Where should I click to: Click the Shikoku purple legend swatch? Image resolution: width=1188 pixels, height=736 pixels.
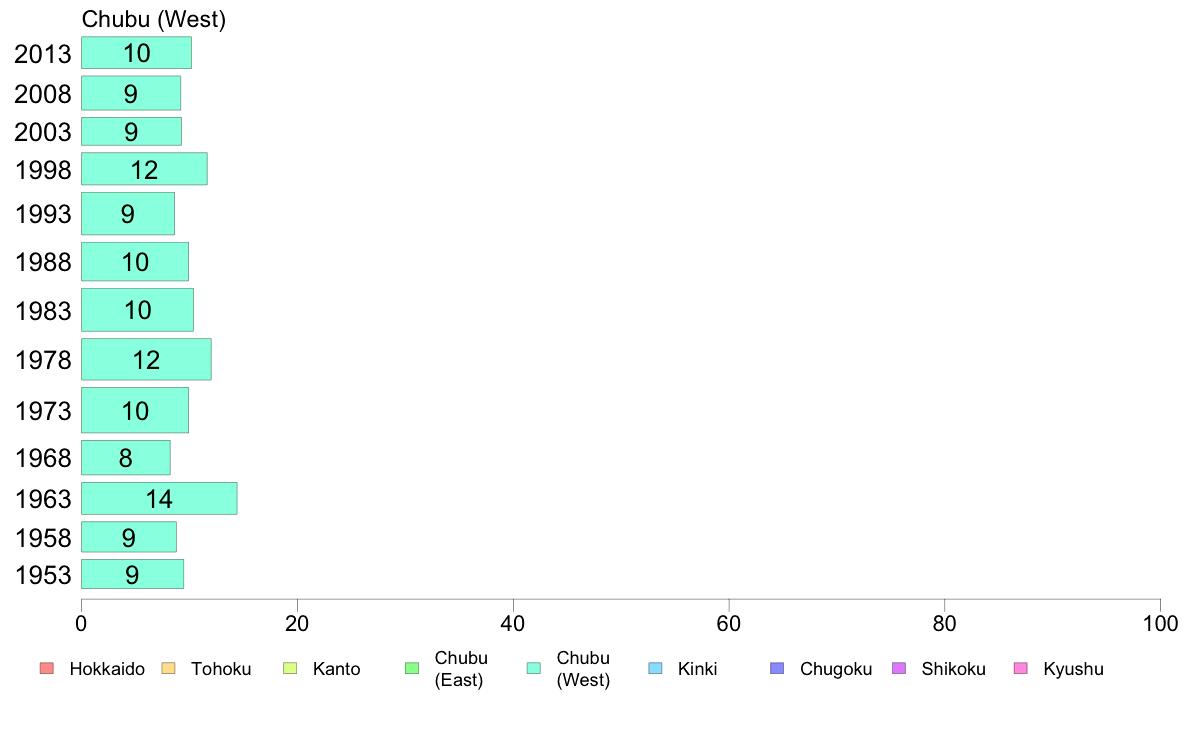coord(899,669)
